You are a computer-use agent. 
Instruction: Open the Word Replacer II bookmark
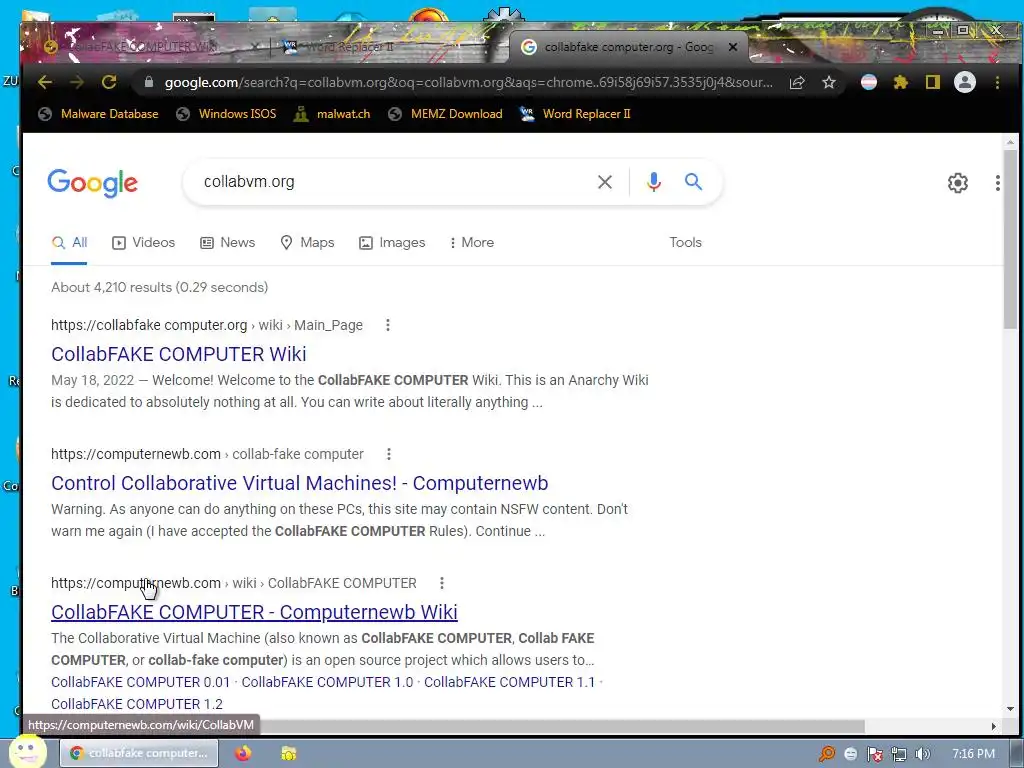pos(575,114)
